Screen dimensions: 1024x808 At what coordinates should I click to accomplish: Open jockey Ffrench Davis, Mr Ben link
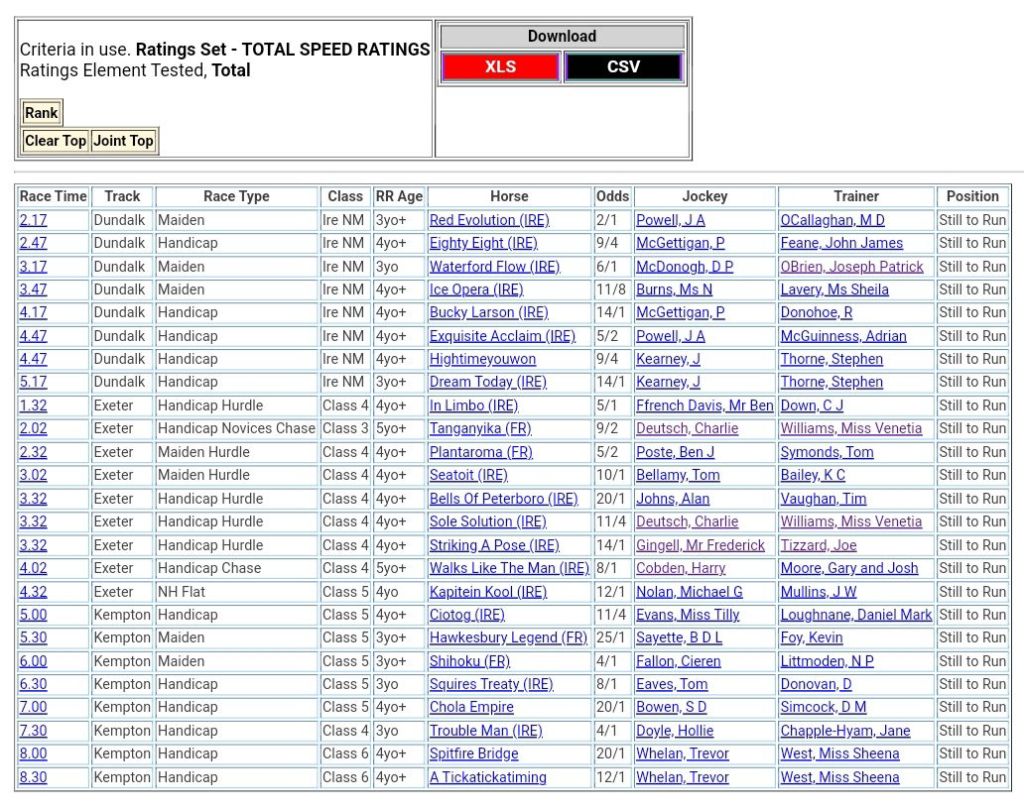pyautogui.click(x=704, y=405)
